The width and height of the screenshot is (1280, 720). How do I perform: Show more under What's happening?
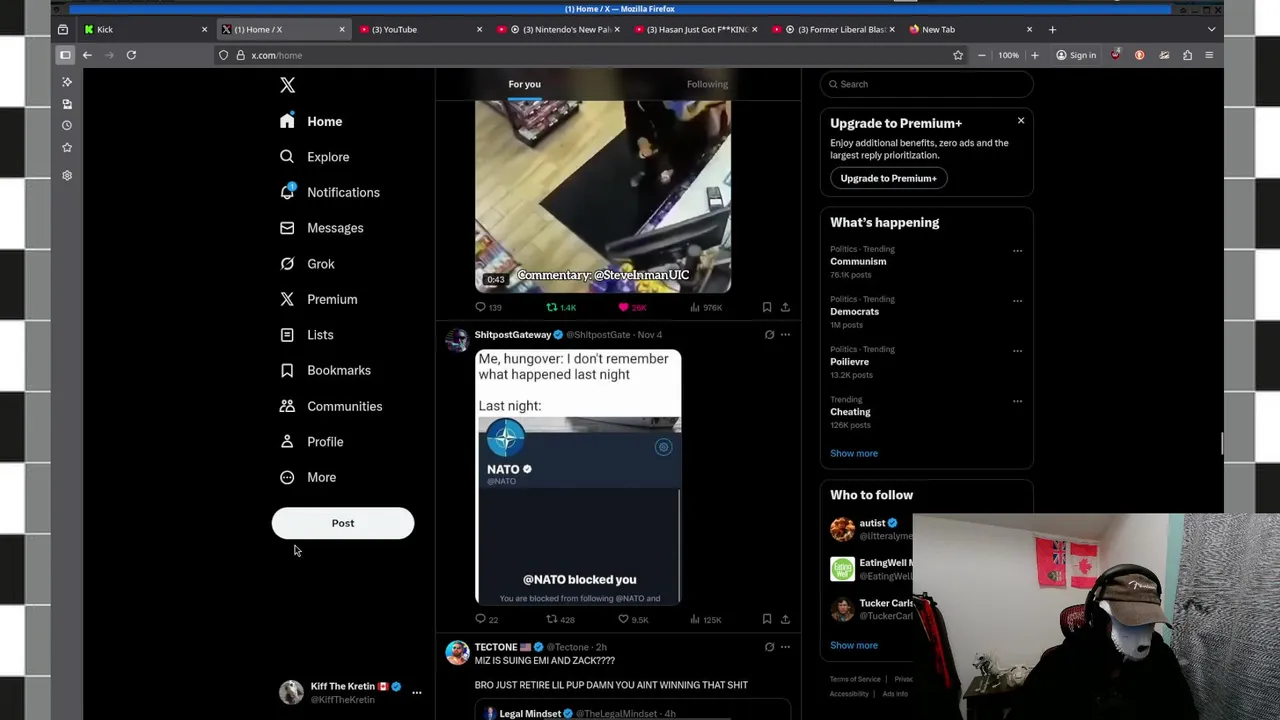854,453
